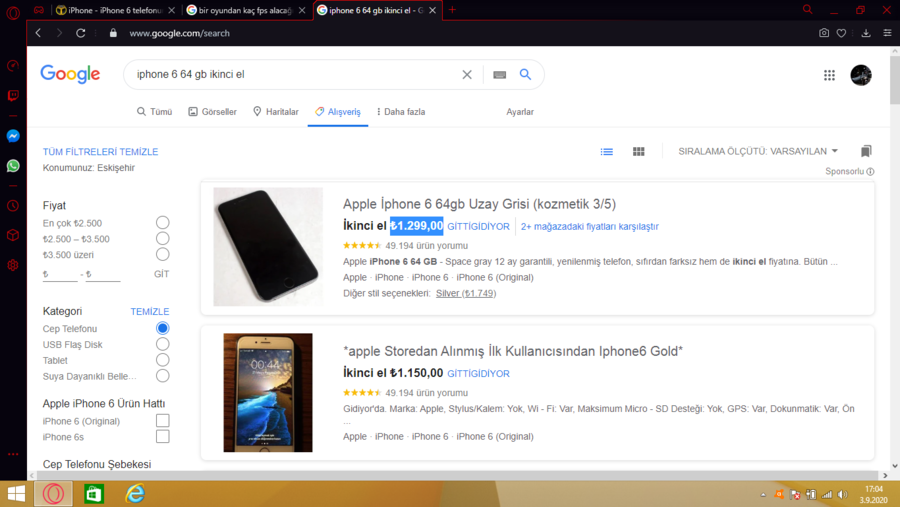
Task: Open Windows Start button
Action: pyautogui.click(x=16, y=494)
